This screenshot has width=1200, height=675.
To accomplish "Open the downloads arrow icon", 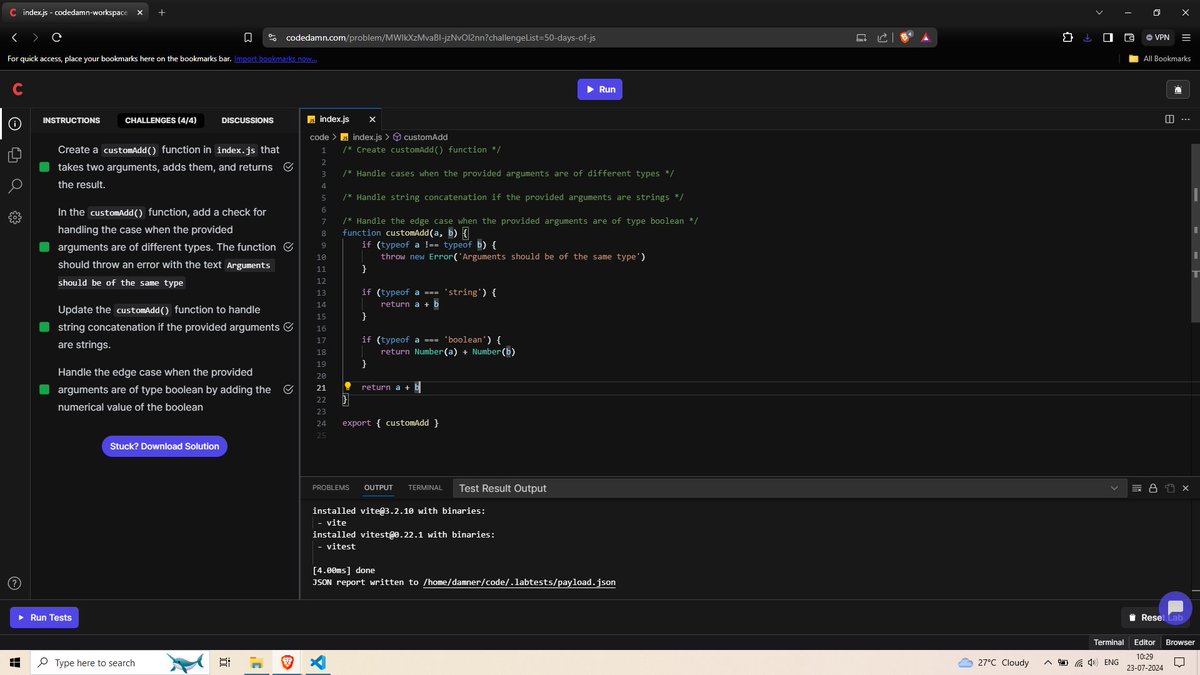I will (1087, 37).
